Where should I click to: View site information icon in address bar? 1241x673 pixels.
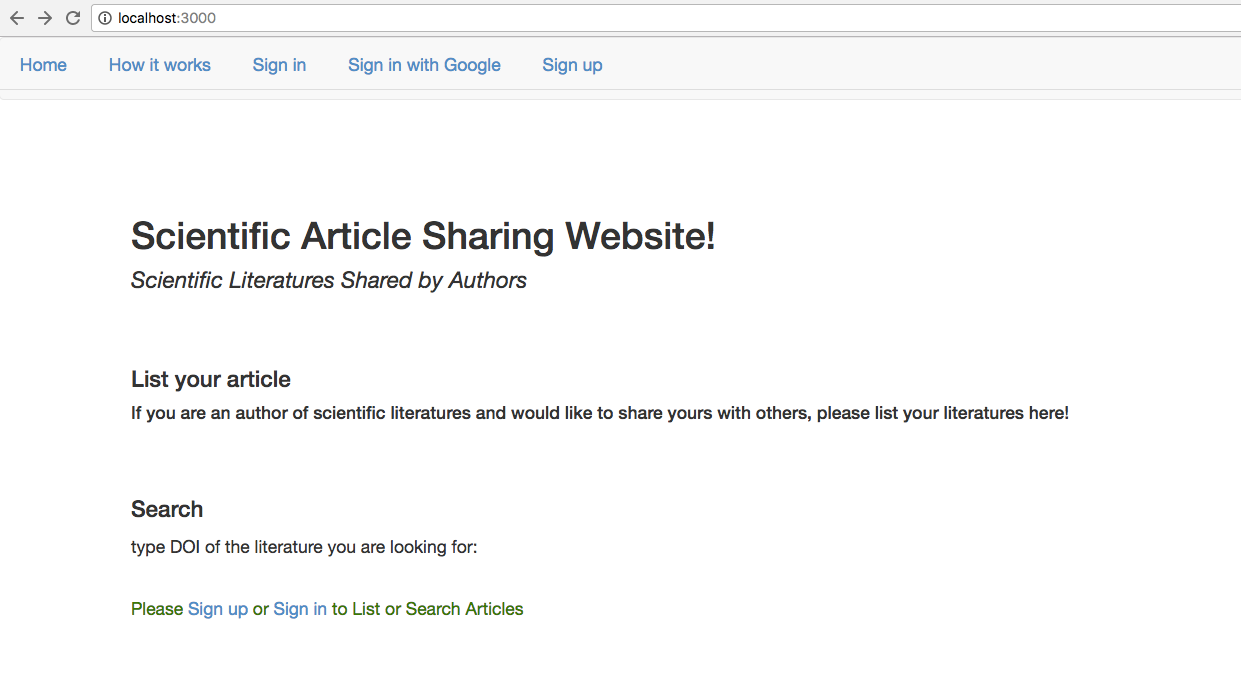[105, 18]
